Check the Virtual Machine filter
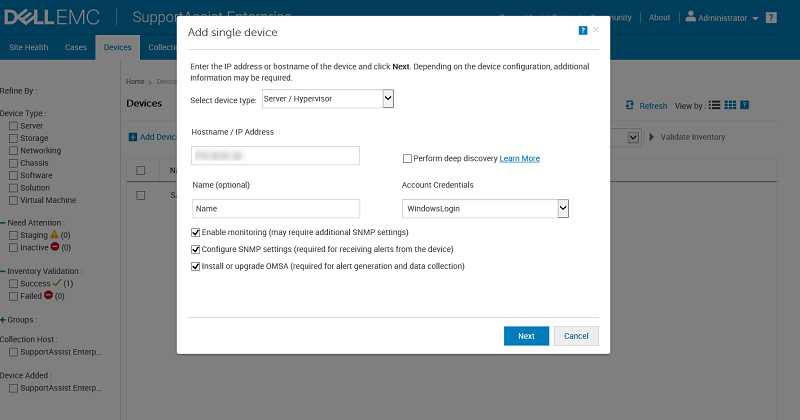 (13, 201)
